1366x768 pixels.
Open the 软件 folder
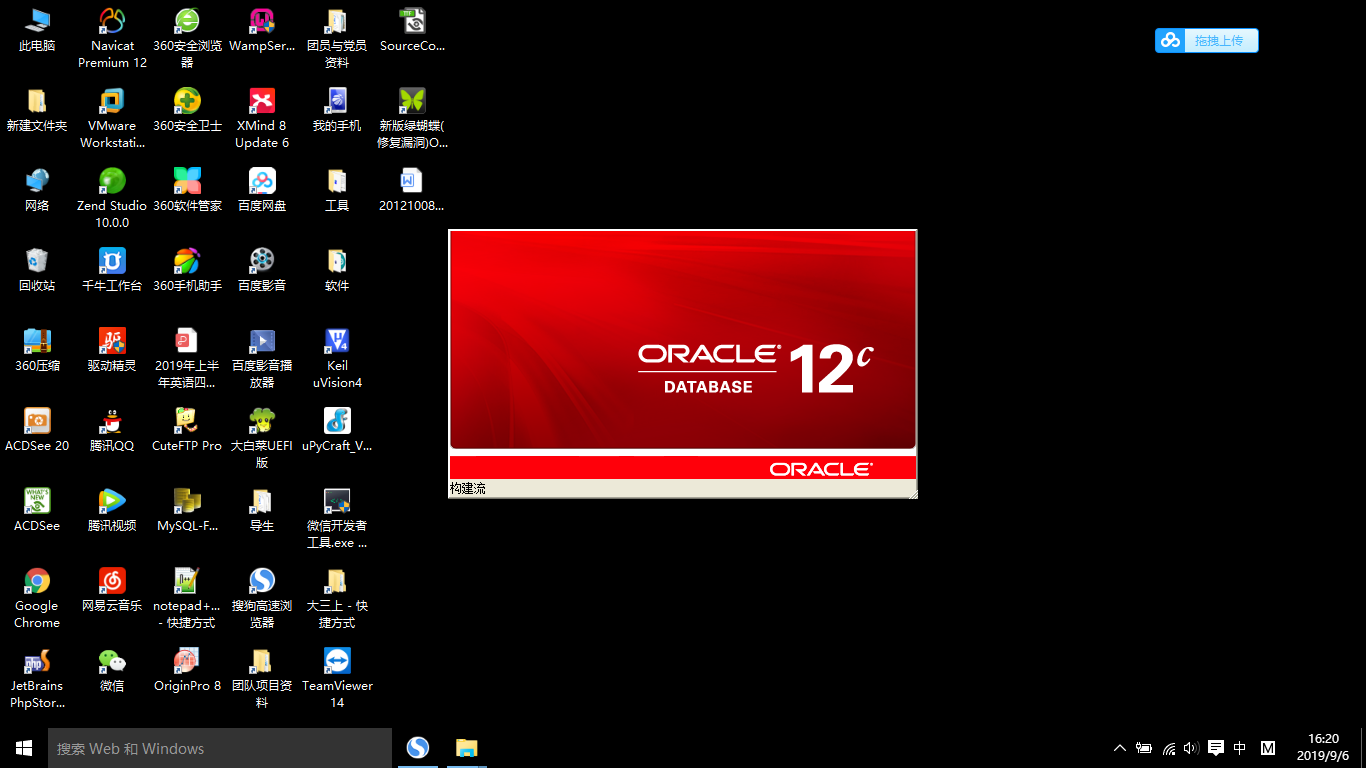click(337, 270)
